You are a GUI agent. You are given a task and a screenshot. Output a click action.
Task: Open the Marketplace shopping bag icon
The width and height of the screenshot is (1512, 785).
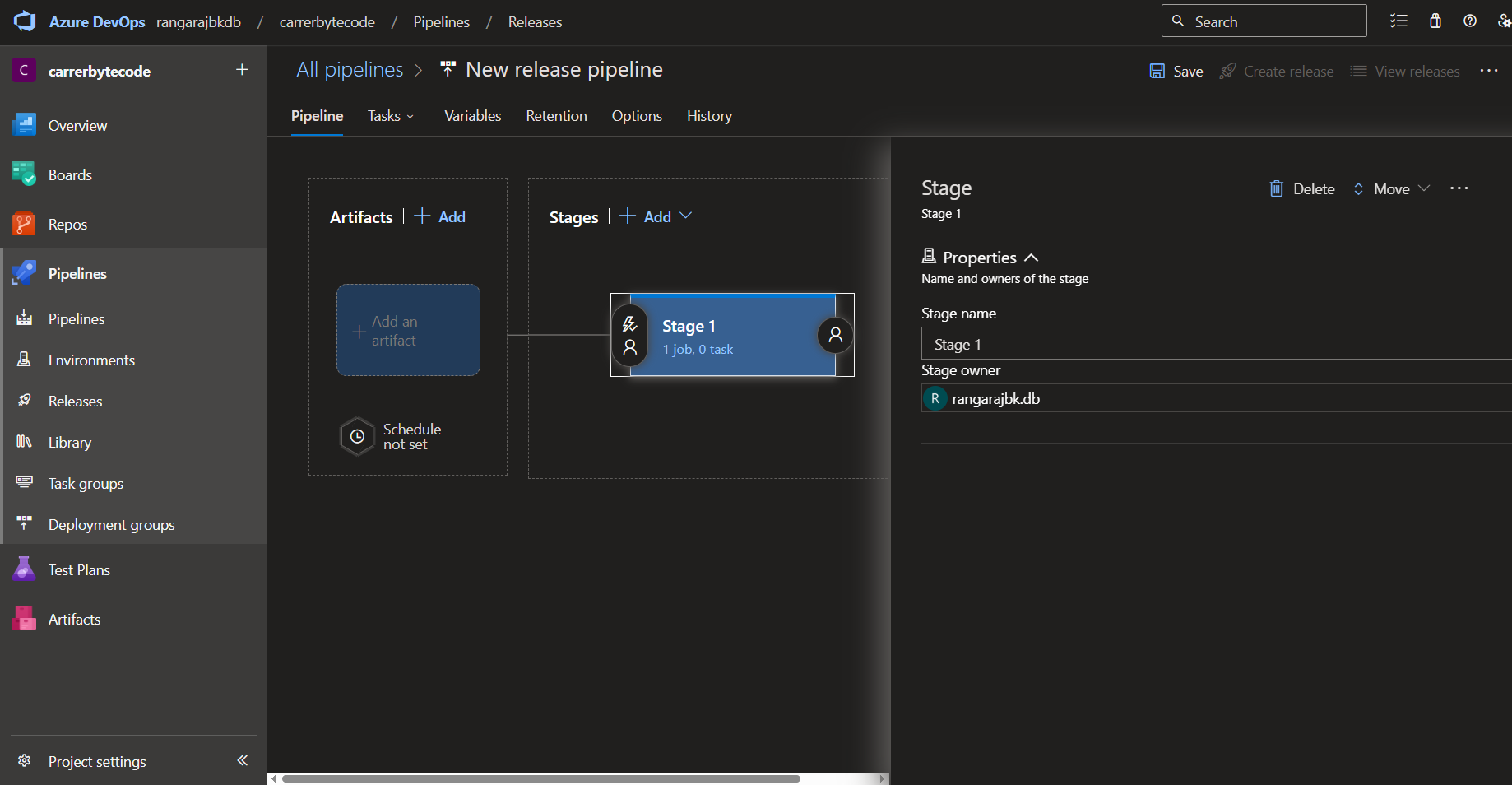coord(1435,21)
